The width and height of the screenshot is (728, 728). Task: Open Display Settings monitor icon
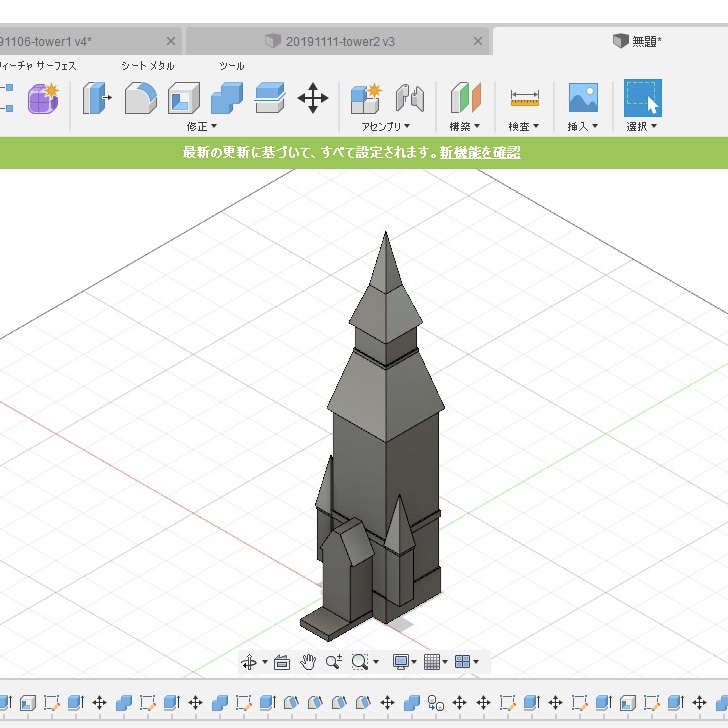pos(401,662)
